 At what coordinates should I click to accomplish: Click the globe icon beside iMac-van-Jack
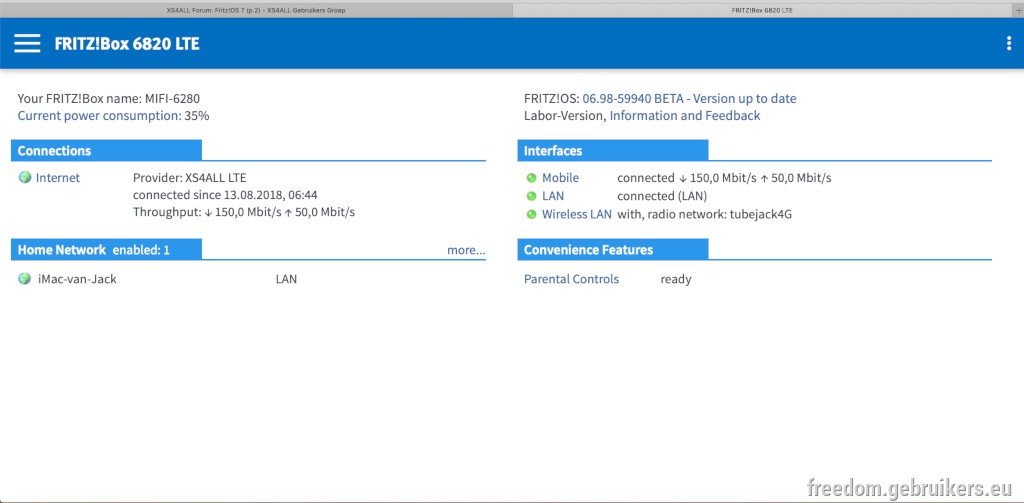pos(25,279)
